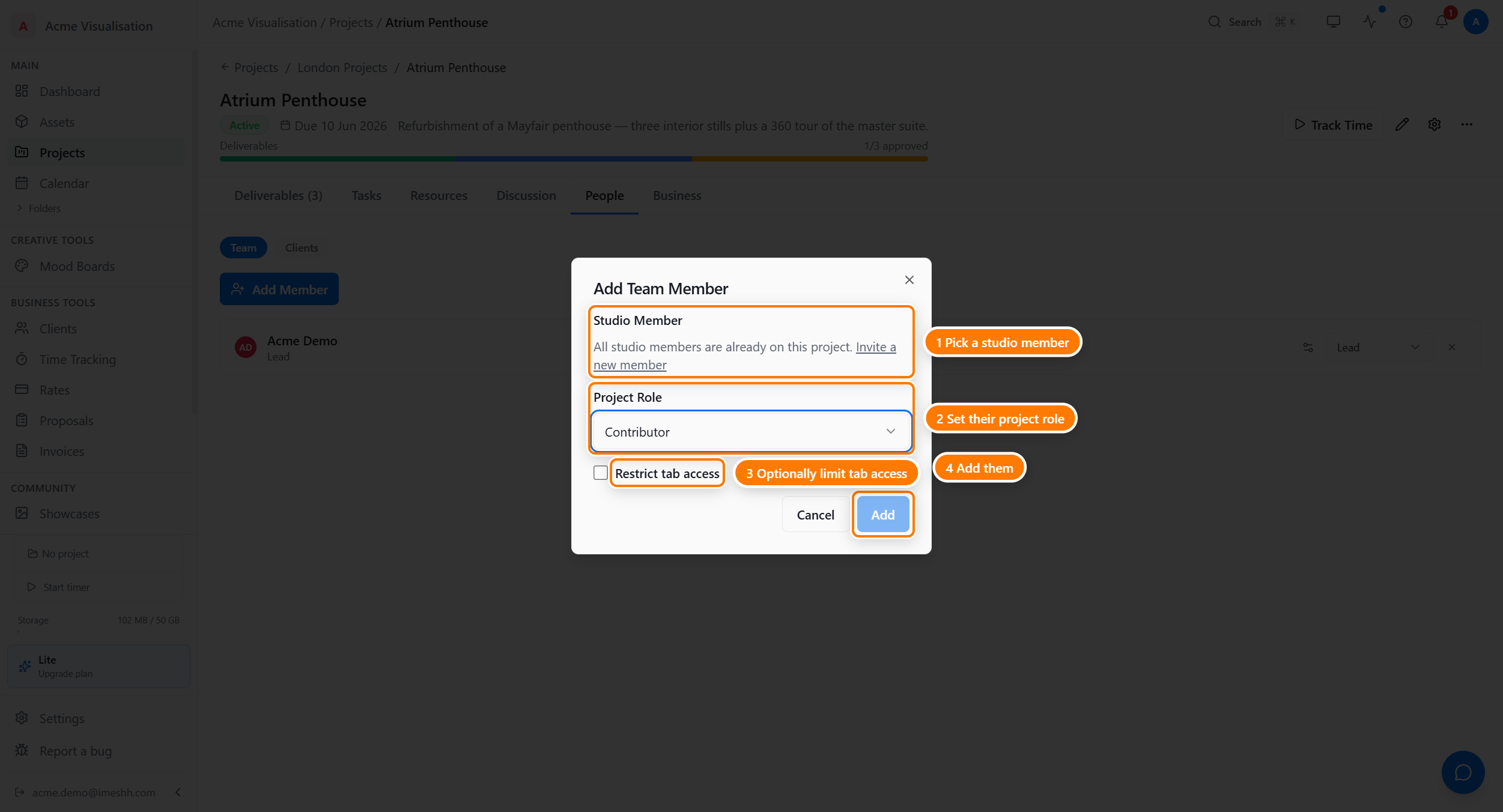The image size is (1503, 812).
Task: Go to the Projects section
Action: pos(96,153)
